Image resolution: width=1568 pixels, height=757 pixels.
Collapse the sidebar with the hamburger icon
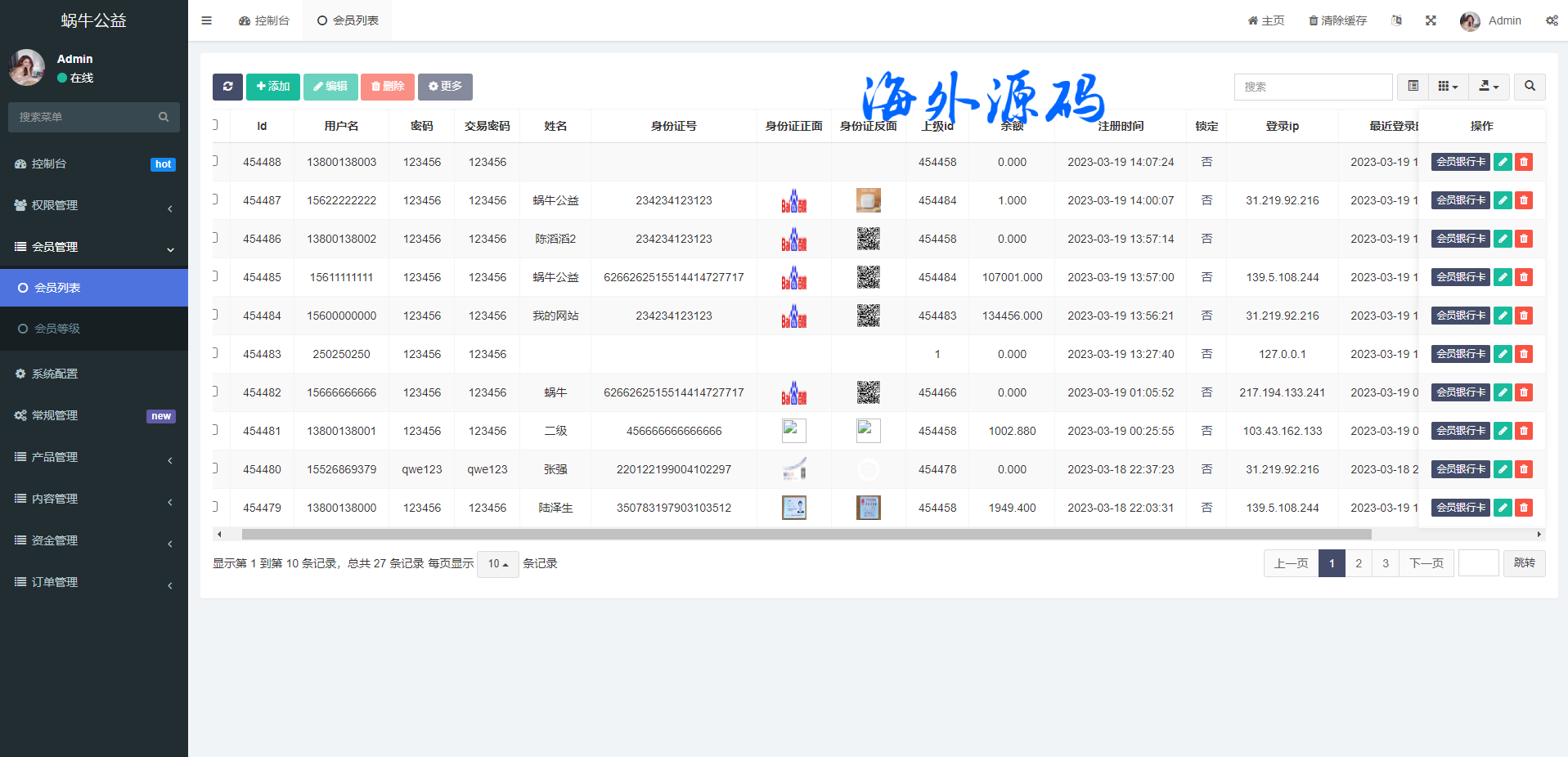click(206, 20)
